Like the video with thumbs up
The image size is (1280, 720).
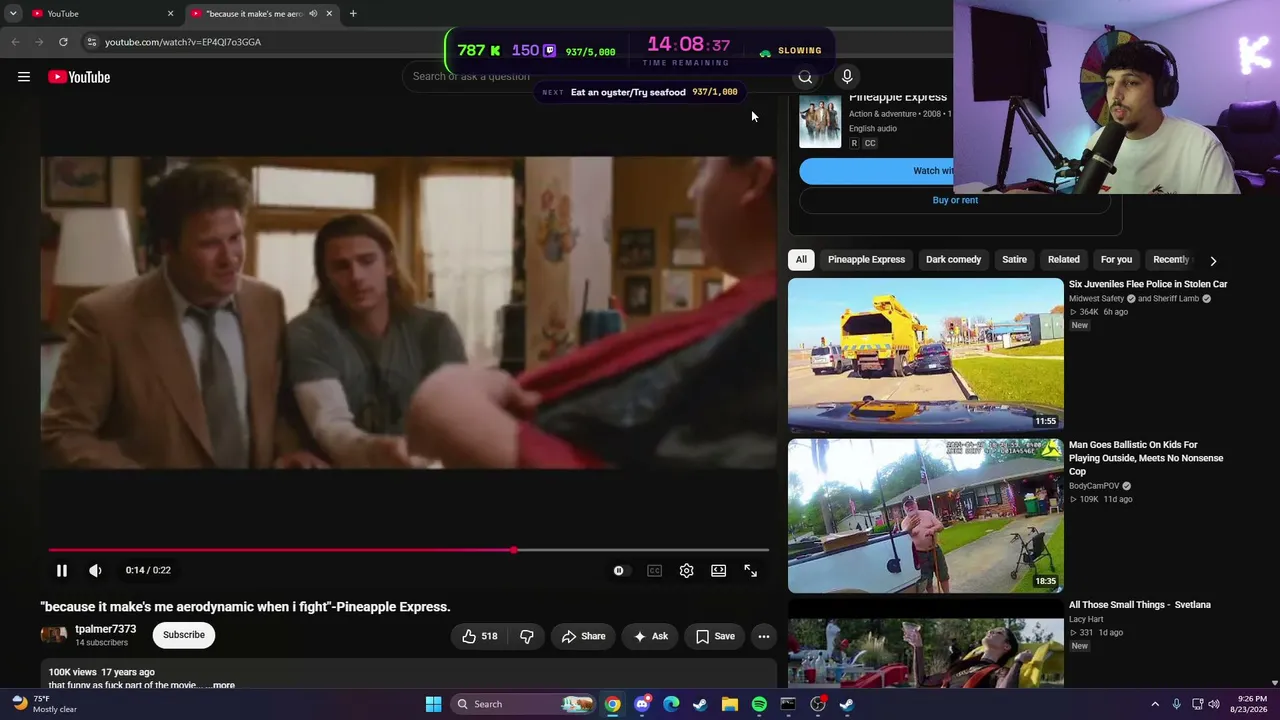(x=480, y=636)
